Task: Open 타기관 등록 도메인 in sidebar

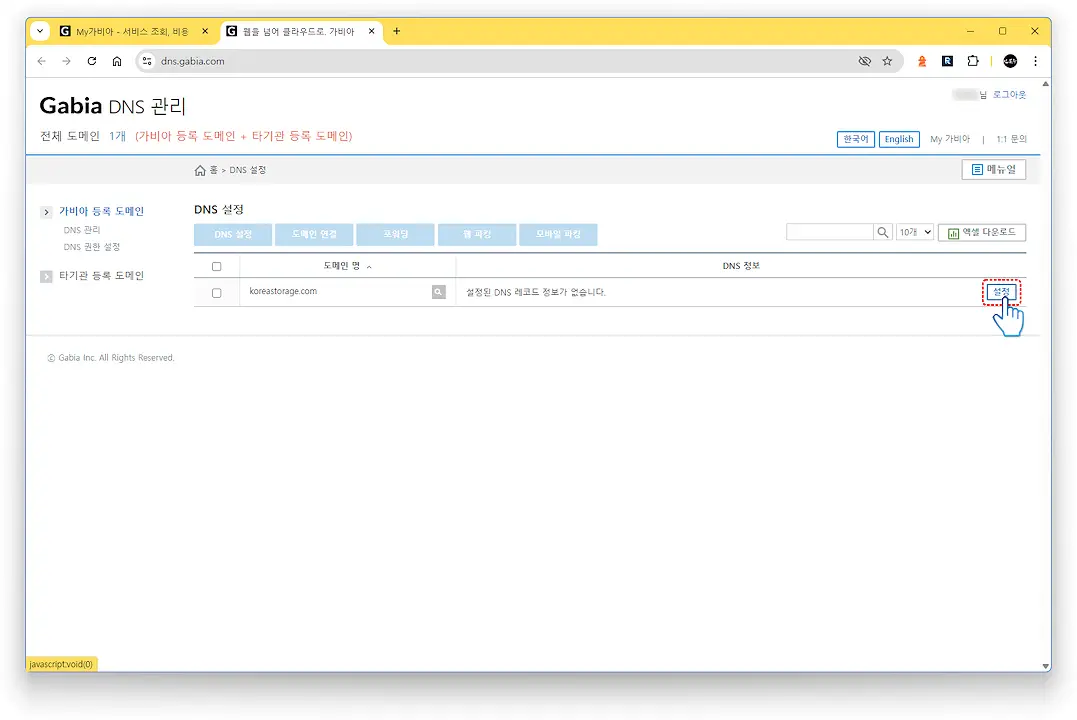Action: point(102,275)
